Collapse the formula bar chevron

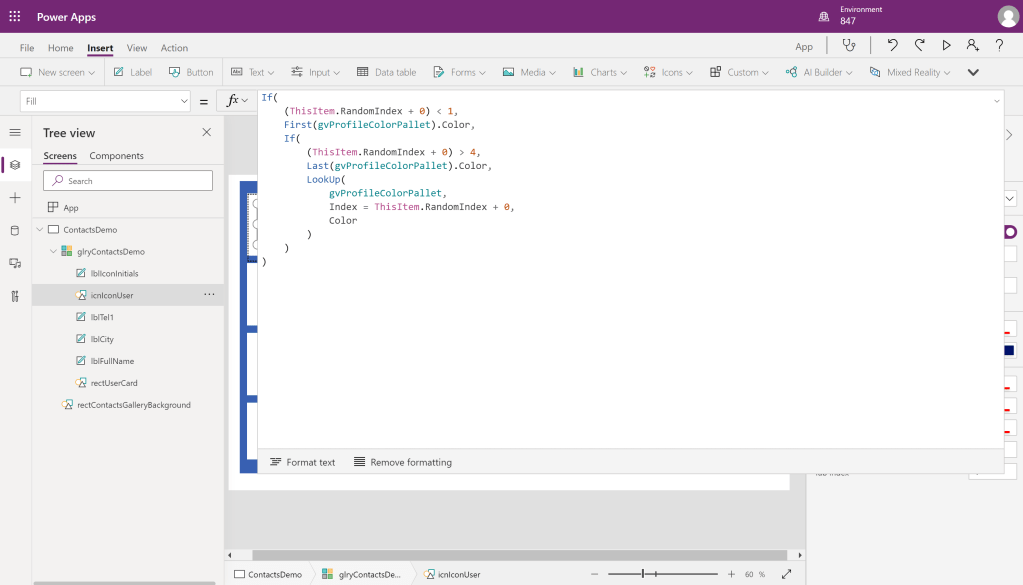(996, 101)
